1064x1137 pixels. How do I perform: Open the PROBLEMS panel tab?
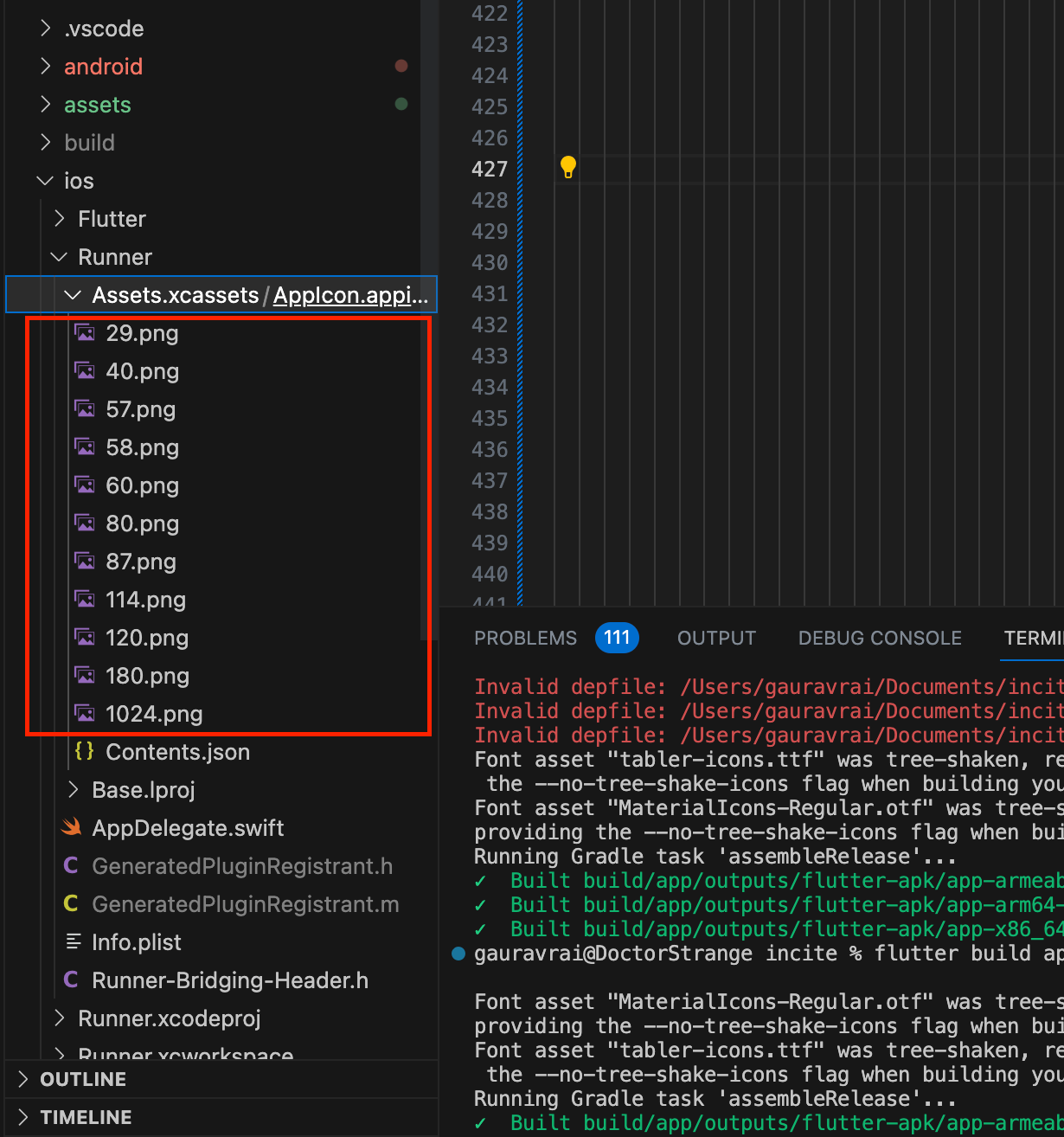coord(525,639)
